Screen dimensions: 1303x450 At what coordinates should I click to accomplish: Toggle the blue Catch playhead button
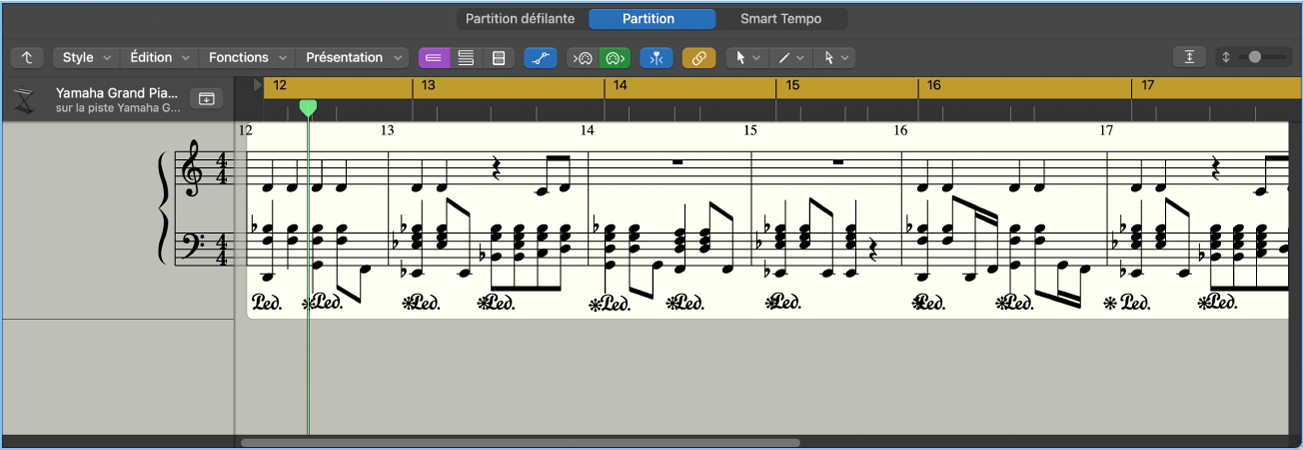point(656,58)
